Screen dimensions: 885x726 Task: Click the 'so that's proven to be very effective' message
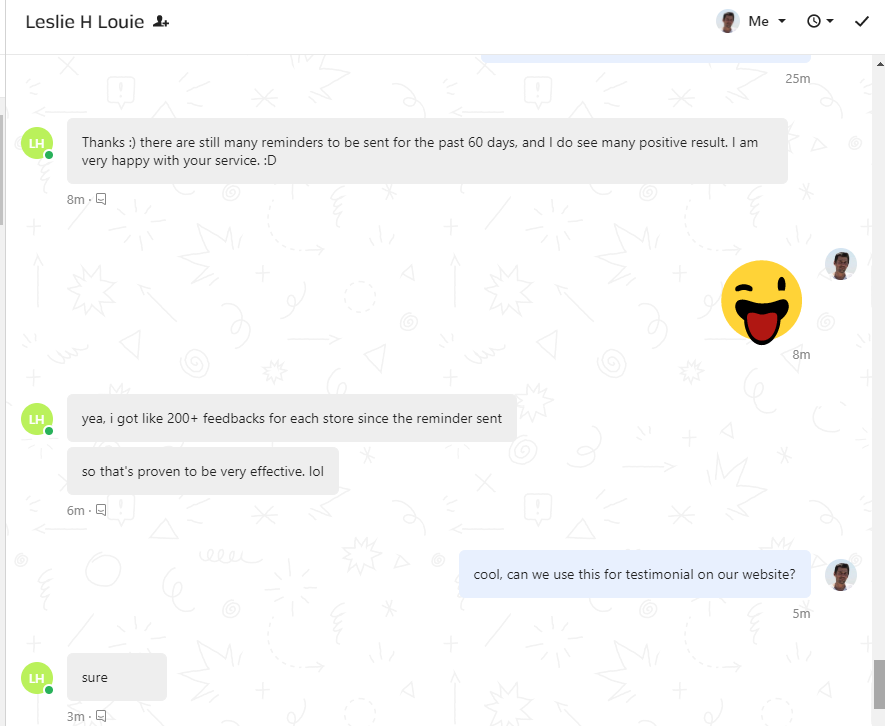click(203, 471)
